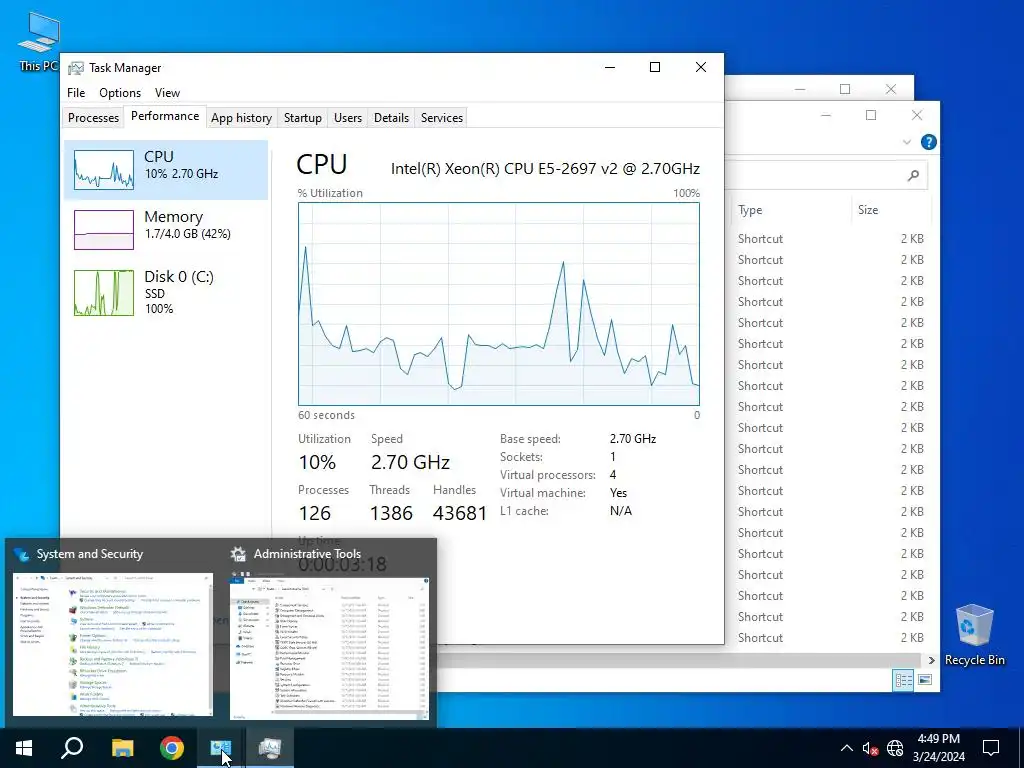Expand the ribbon chevron in the Explorer window
This screenshot has height=768, width=1024.
[x=906, y=142]
